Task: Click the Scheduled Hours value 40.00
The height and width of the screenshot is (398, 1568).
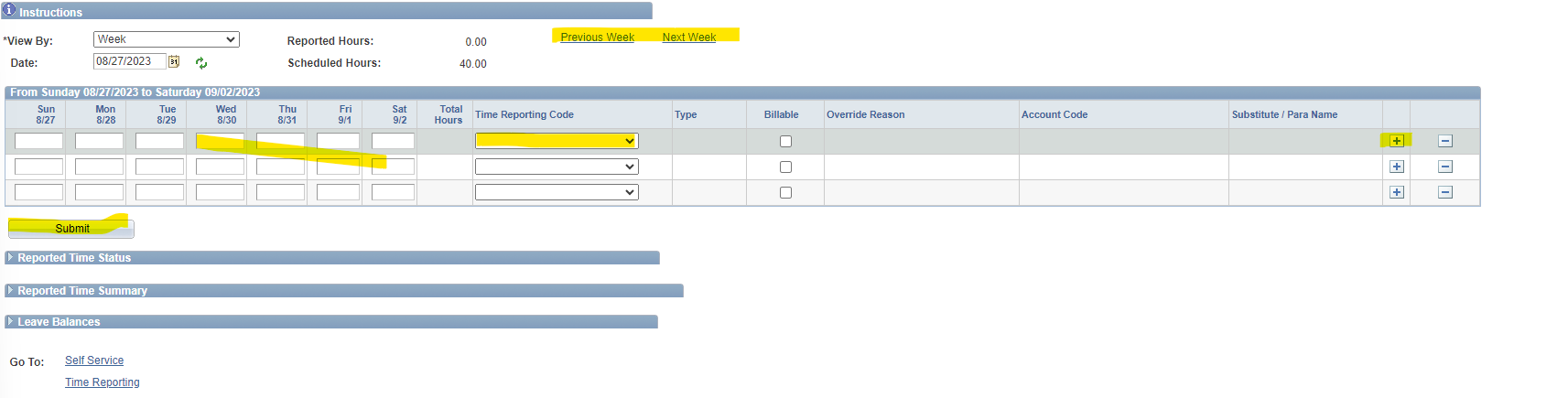Action: pos(473,64)
